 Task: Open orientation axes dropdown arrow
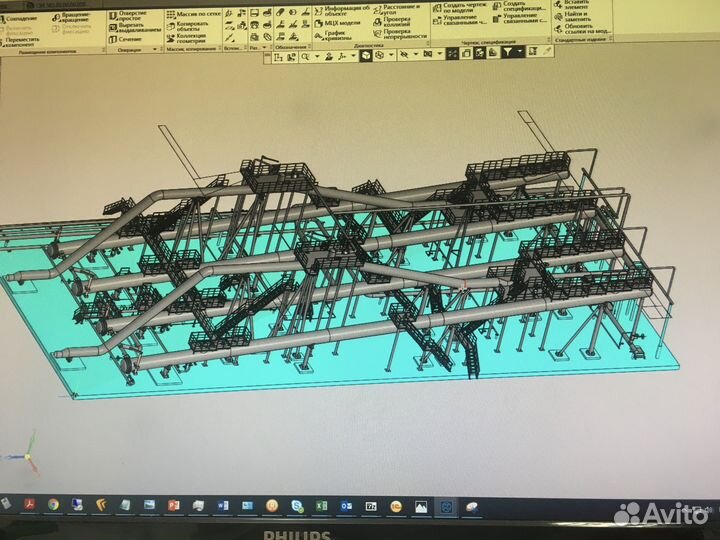(353, 56)
